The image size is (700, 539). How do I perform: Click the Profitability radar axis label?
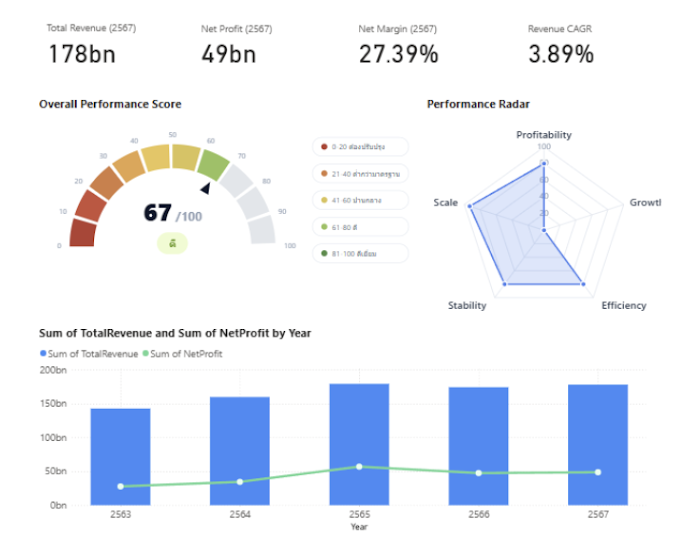pos(544,135)
